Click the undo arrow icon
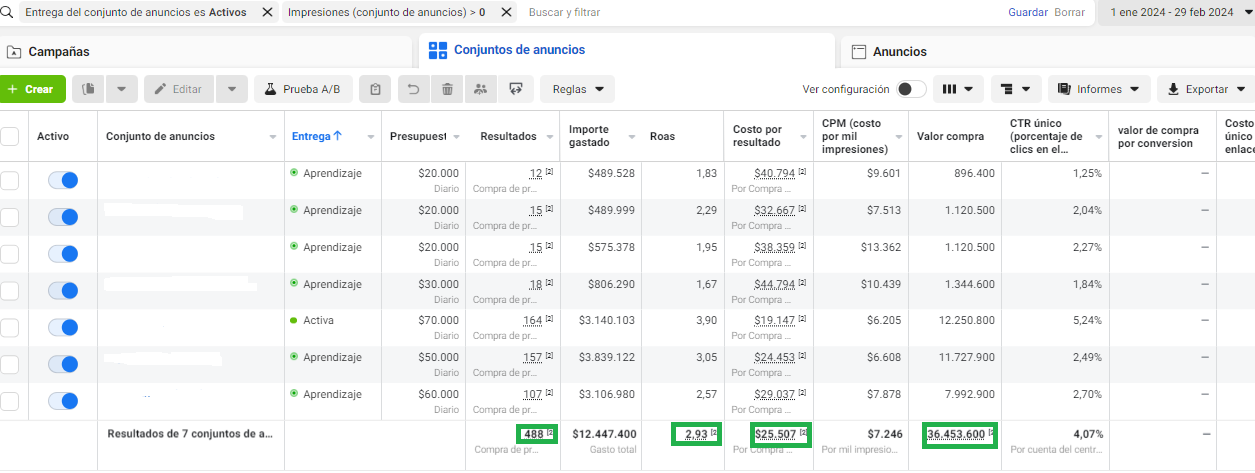This screenshot has height=473, width=1255. click(x=413, y=89)
